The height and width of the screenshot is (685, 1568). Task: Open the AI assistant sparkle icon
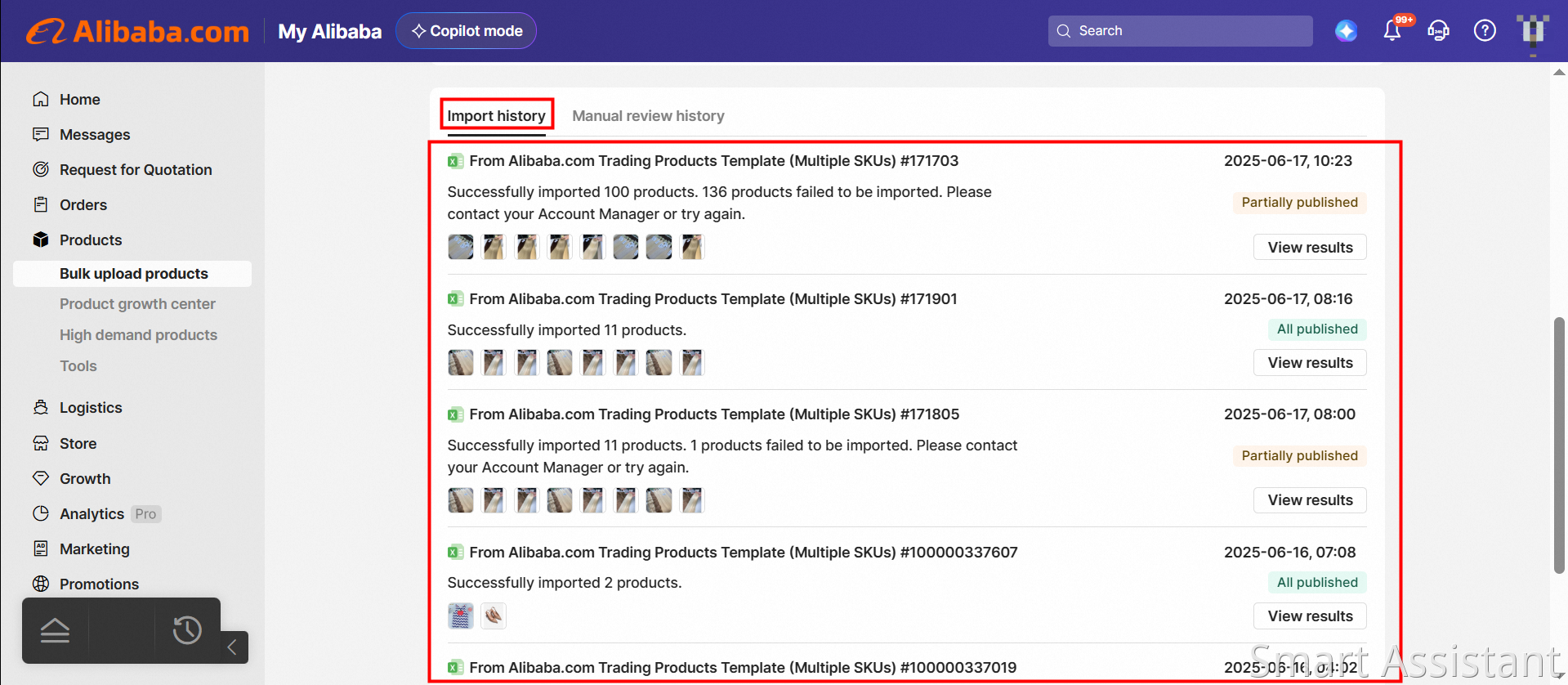(1346, 31)
